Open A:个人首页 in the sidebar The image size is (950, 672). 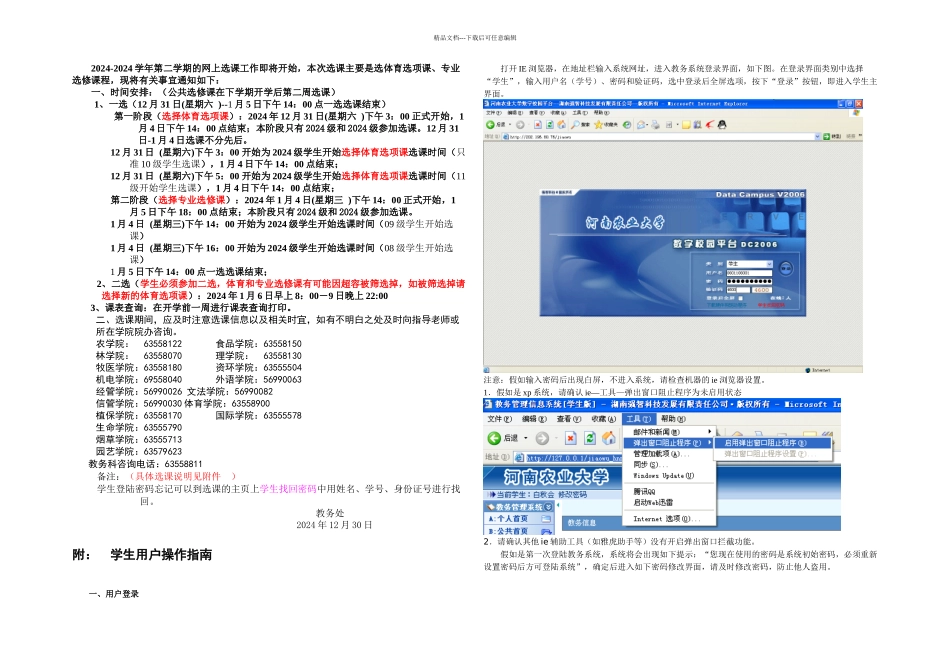point(519,519)
